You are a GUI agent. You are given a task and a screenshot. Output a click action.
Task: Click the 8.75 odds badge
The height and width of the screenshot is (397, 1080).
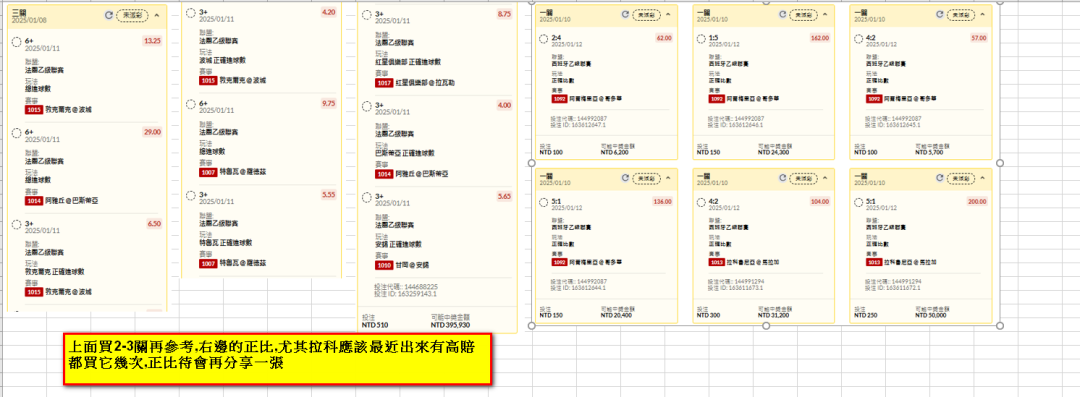pyautogui.click(x=503, y=14)
